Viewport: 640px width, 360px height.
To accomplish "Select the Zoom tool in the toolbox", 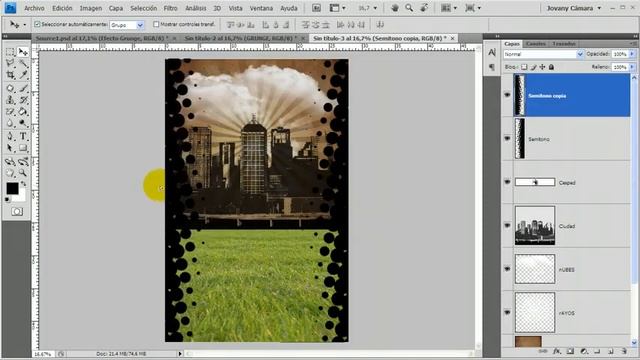I will click(x=23, y=173).
